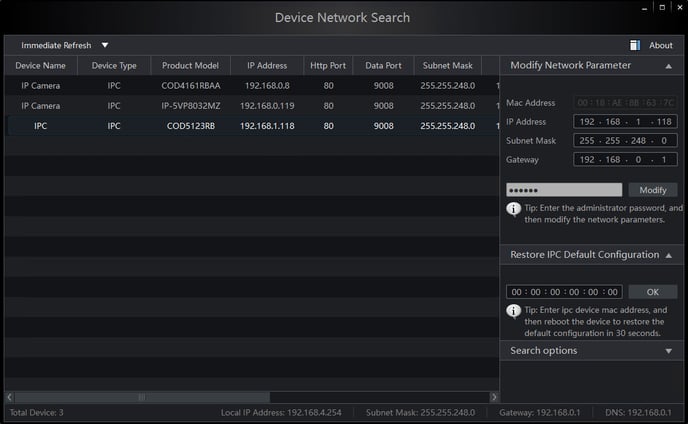Screen dimensions: 688x424
Task: Select the IP-5VP8032MZ device row
Action: [252, 106]
